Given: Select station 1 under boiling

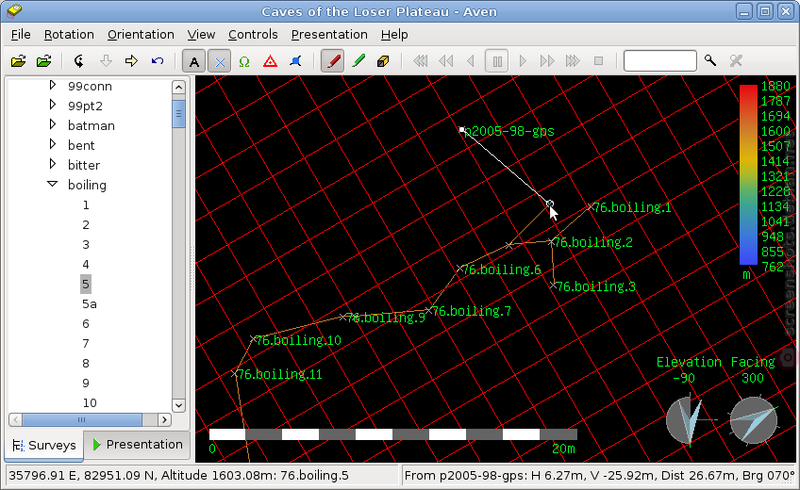Looking at the screenshot, I should (86, 205).
